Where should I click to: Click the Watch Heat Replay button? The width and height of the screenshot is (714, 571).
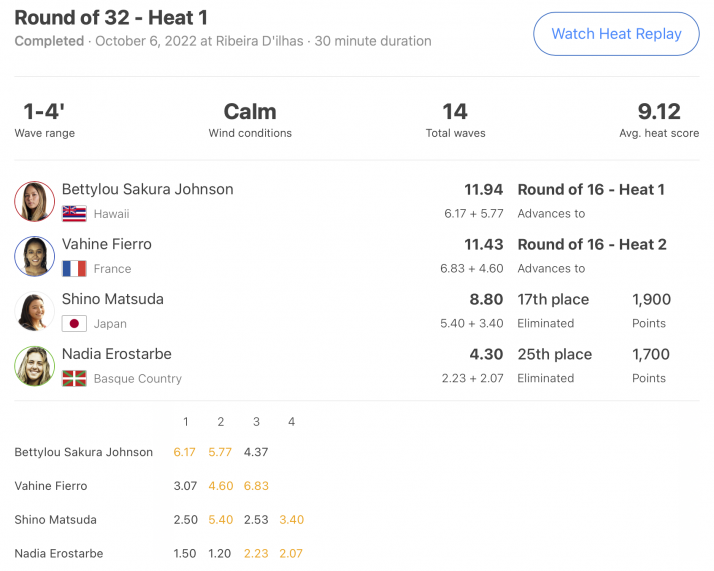click(x=616, y=34)
